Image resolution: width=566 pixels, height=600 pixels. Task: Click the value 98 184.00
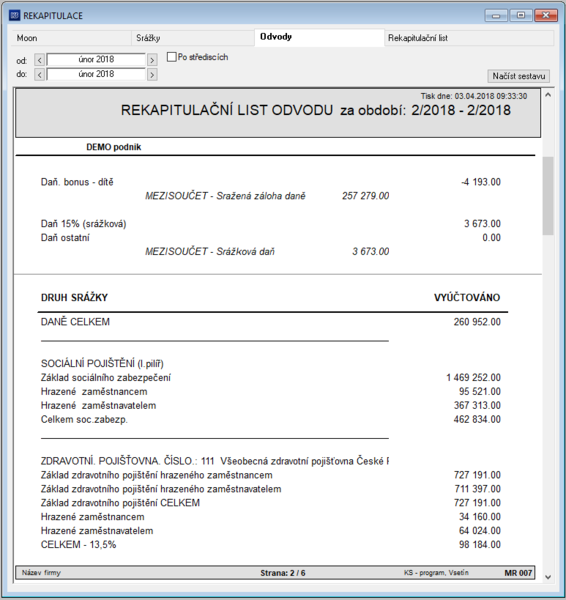pyautogui.click(x=480, y=545)
